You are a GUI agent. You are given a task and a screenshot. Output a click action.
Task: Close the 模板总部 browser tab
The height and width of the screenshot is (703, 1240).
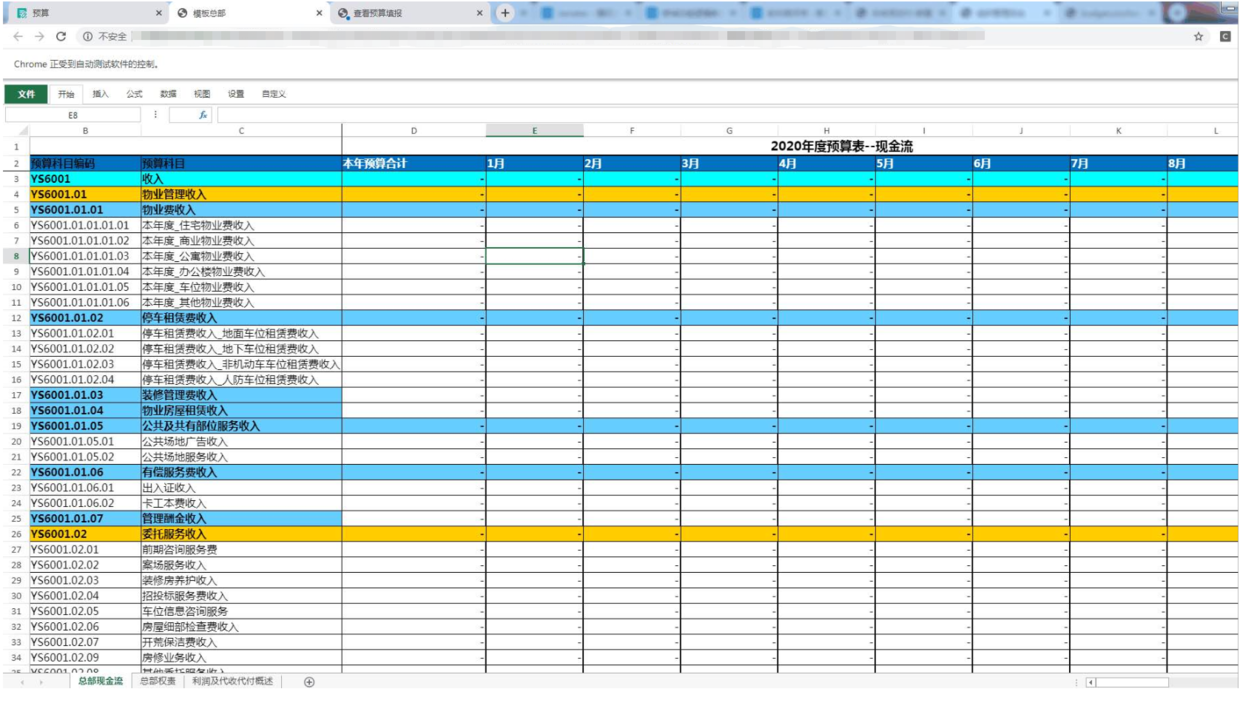click(x=320, y=13)
